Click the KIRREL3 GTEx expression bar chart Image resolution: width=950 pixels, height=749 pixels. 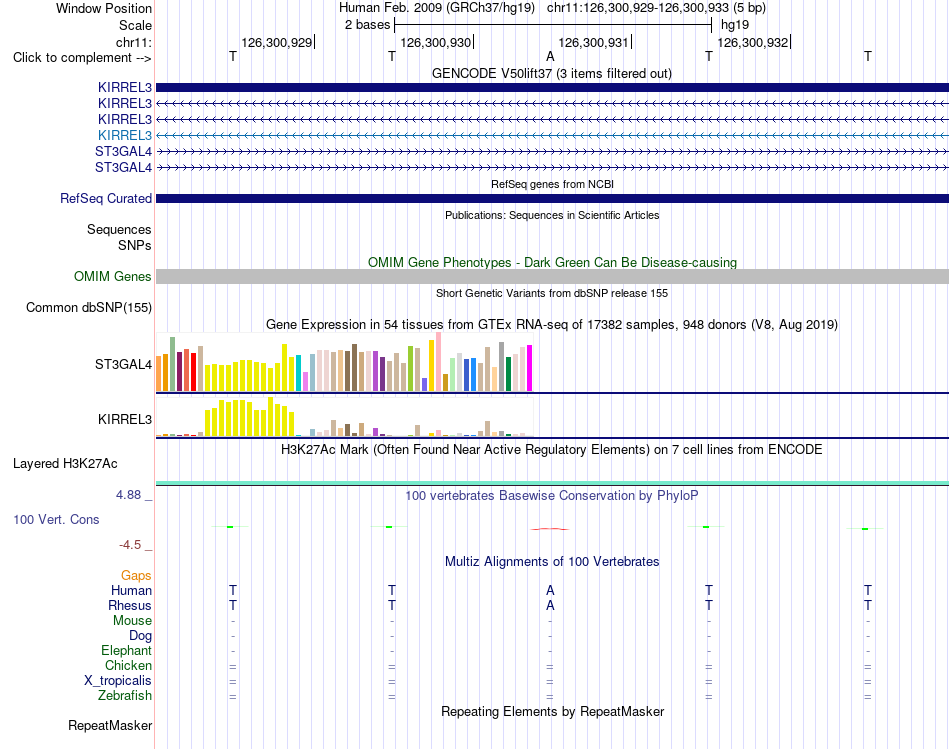[x=344, y=416]
